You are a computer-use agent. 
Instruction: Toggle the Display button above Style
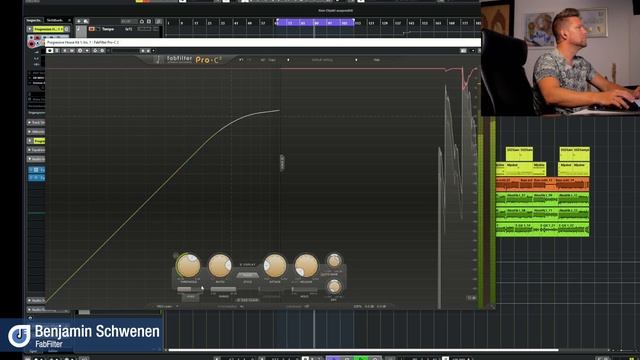pyautogui.click(x=247, y=264)
